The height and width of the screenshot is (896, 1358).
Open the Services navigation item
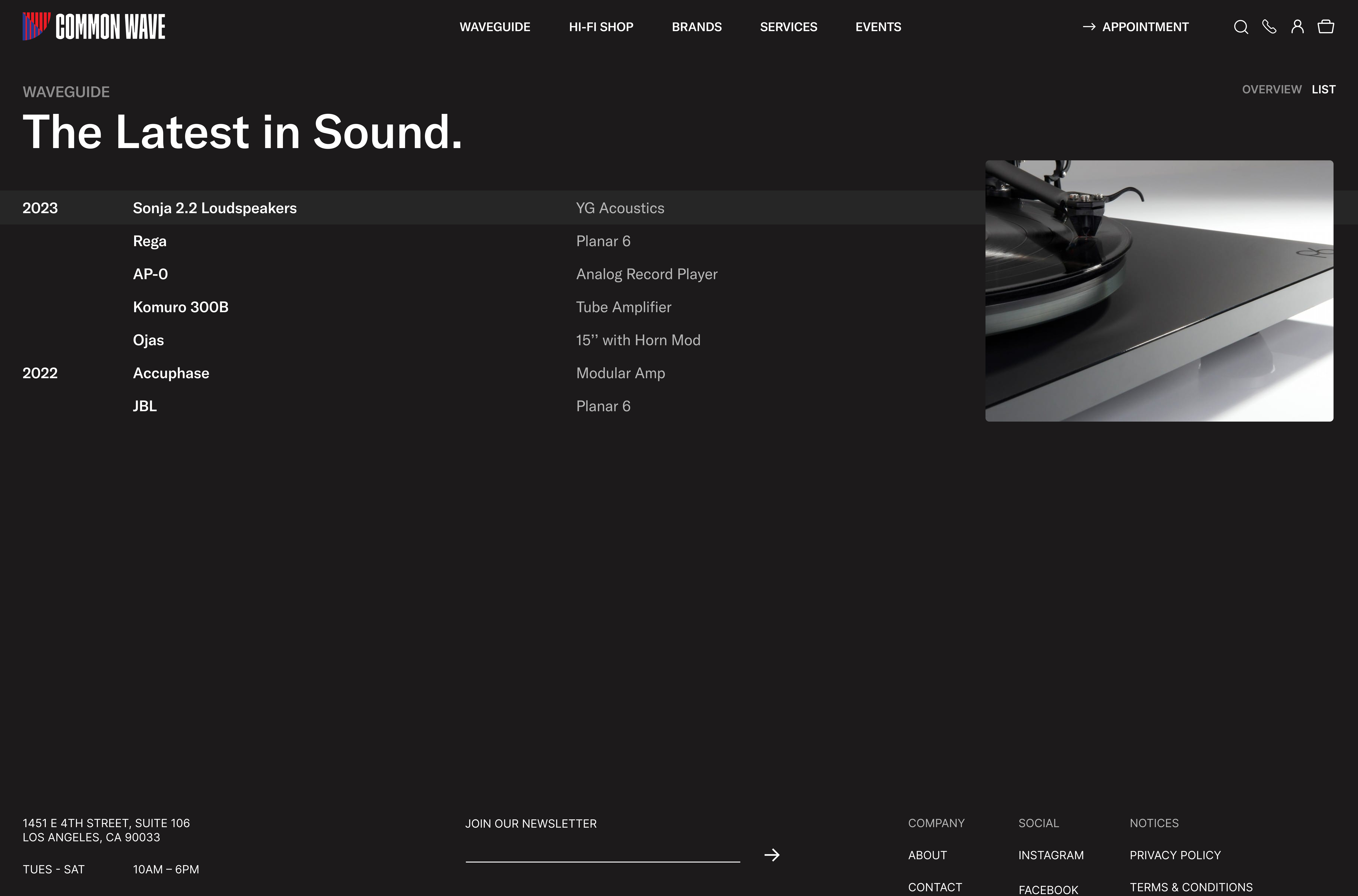pyautogui.click(x=788, y=27)
